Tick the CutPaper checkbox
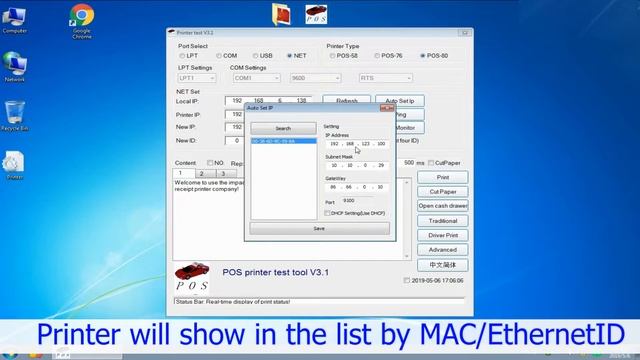The height and width of the screenshot is (360, 640). tap(431, 163)
